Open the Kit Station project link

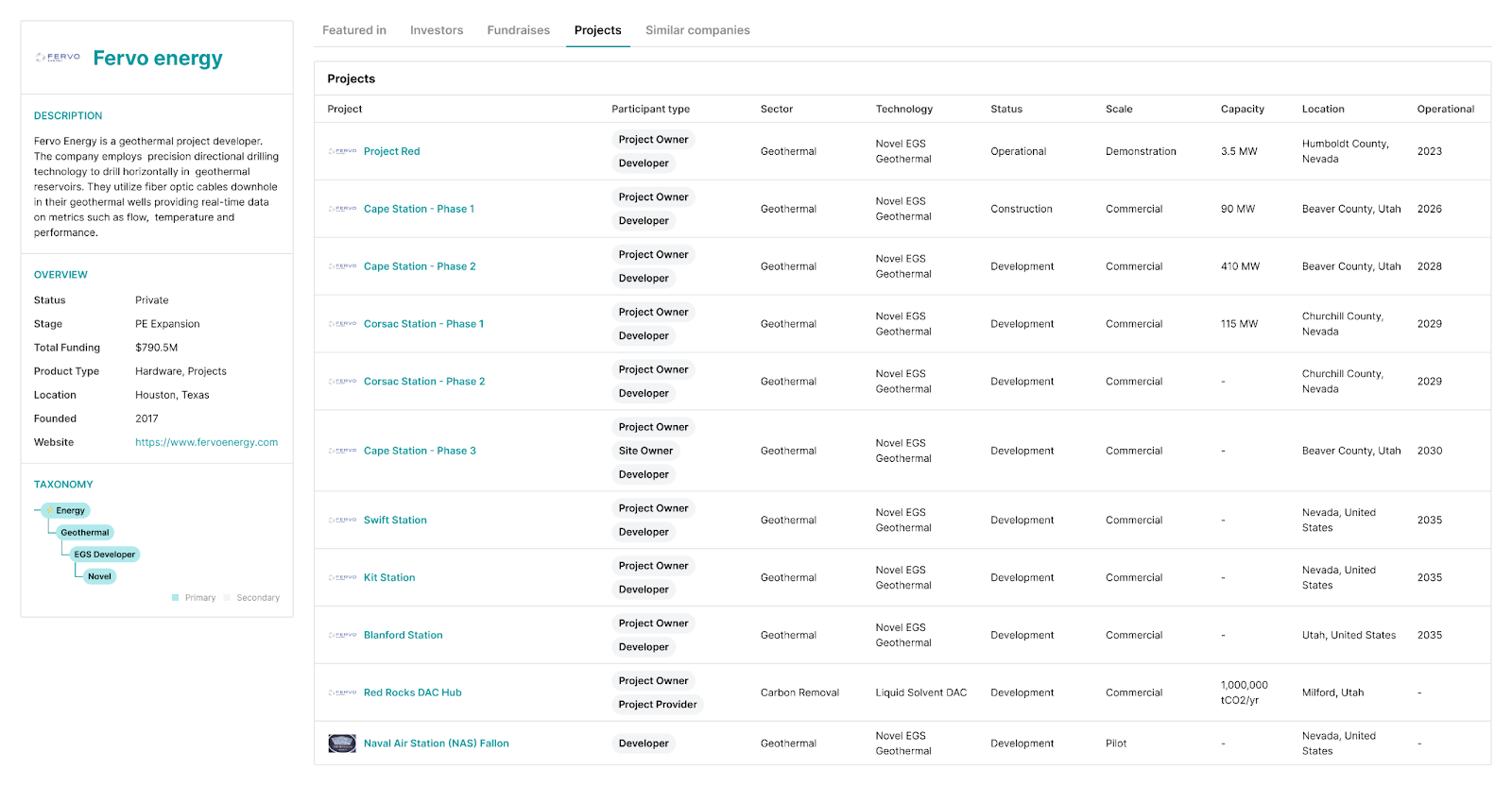[389, 578]
